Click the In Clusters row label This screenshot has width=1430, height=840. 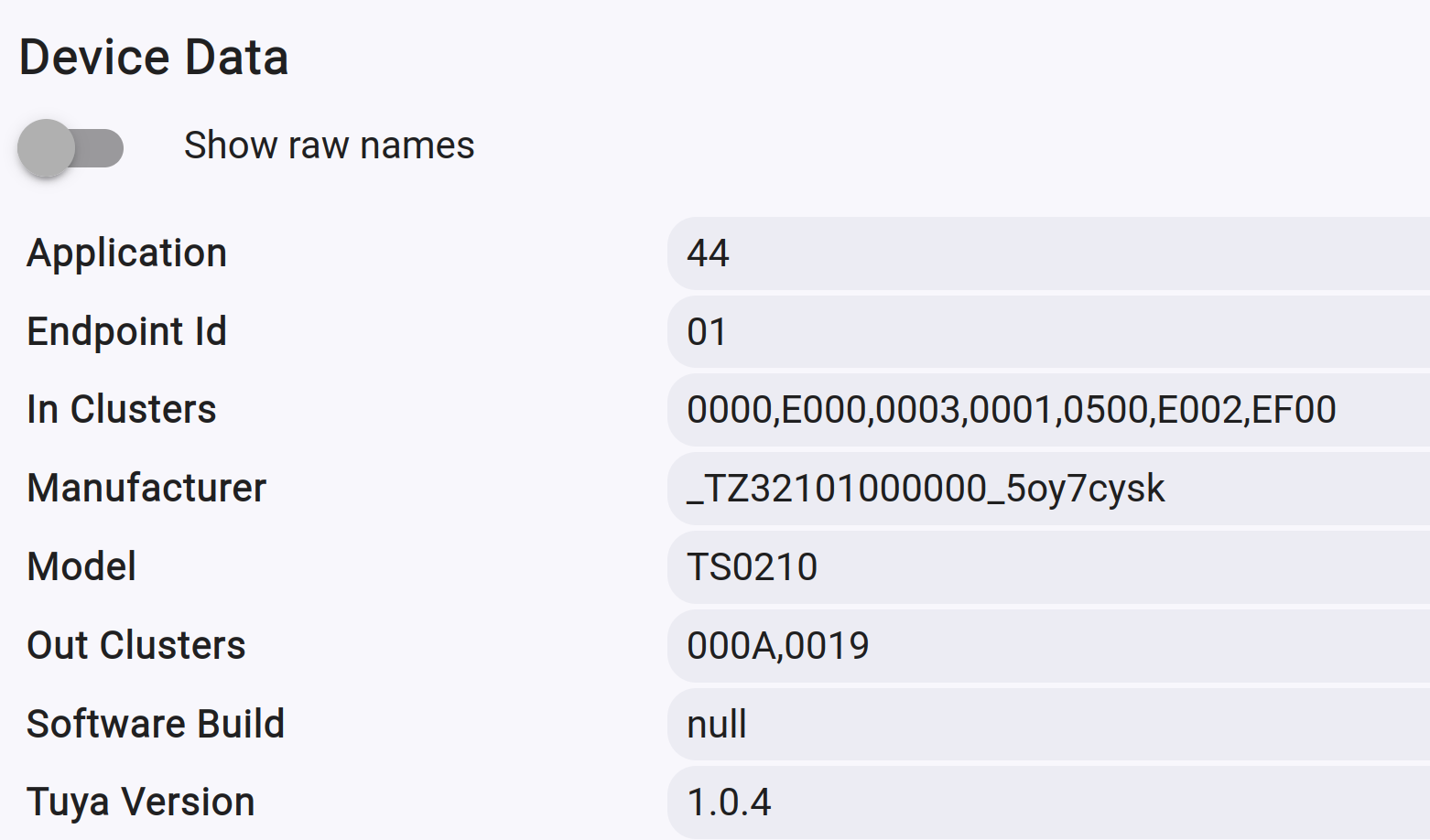coord(121,410)
